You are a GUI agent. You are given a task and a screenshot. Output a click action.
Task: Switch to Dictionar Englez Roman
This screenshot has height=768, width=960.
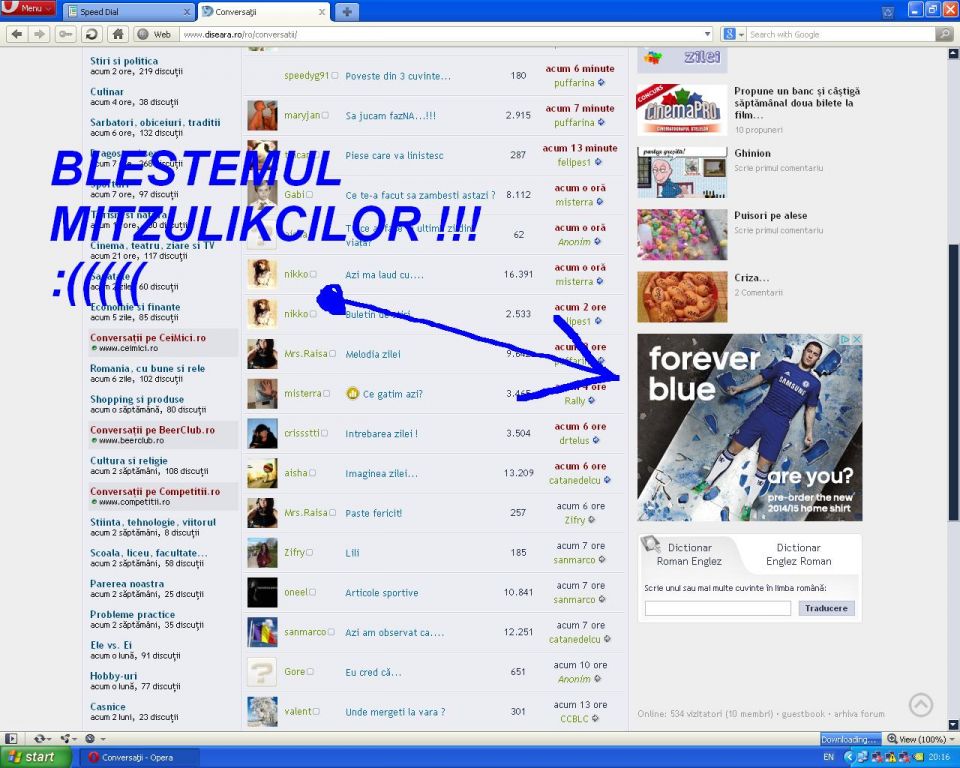[798, 554]
